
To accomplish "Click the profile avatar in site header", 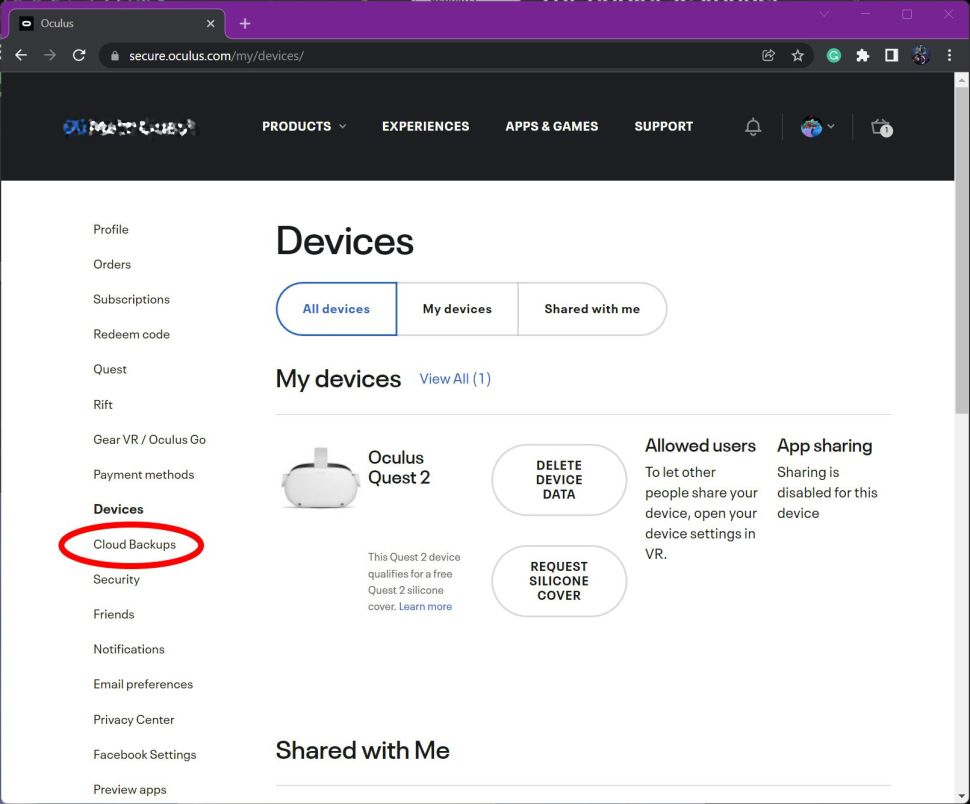I will pos(811,127).
